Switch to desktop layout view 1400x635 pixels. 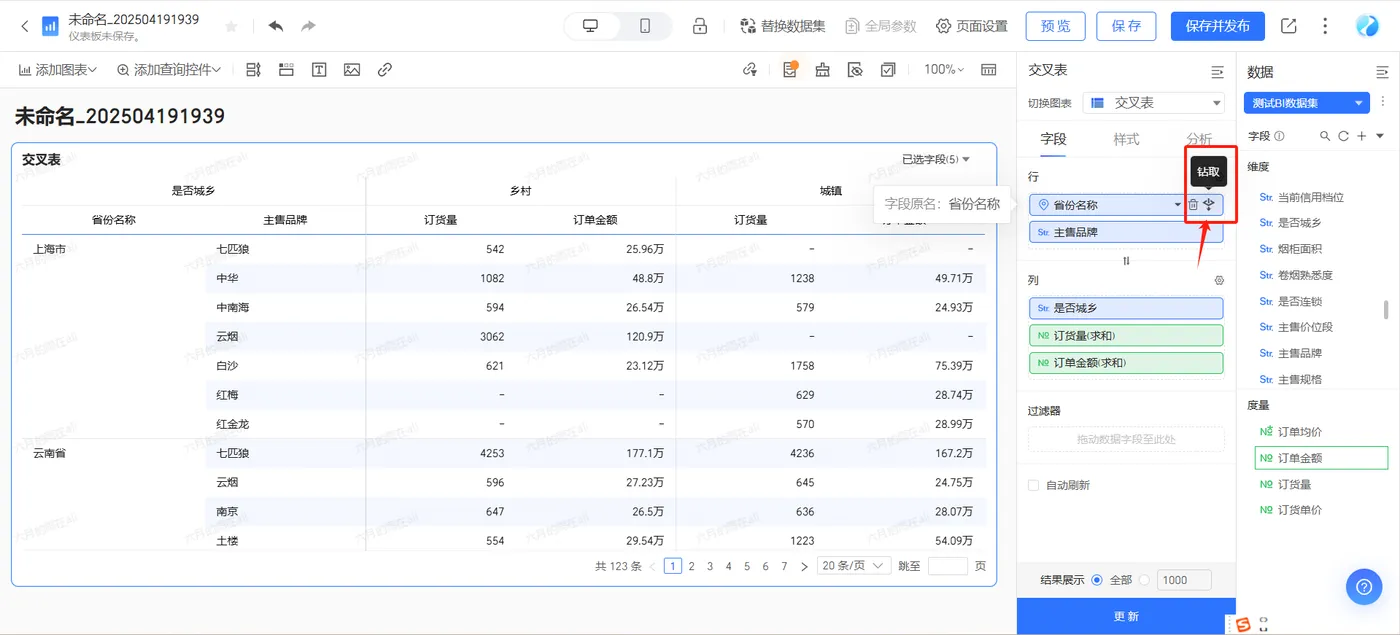click(x=590, y=26)
